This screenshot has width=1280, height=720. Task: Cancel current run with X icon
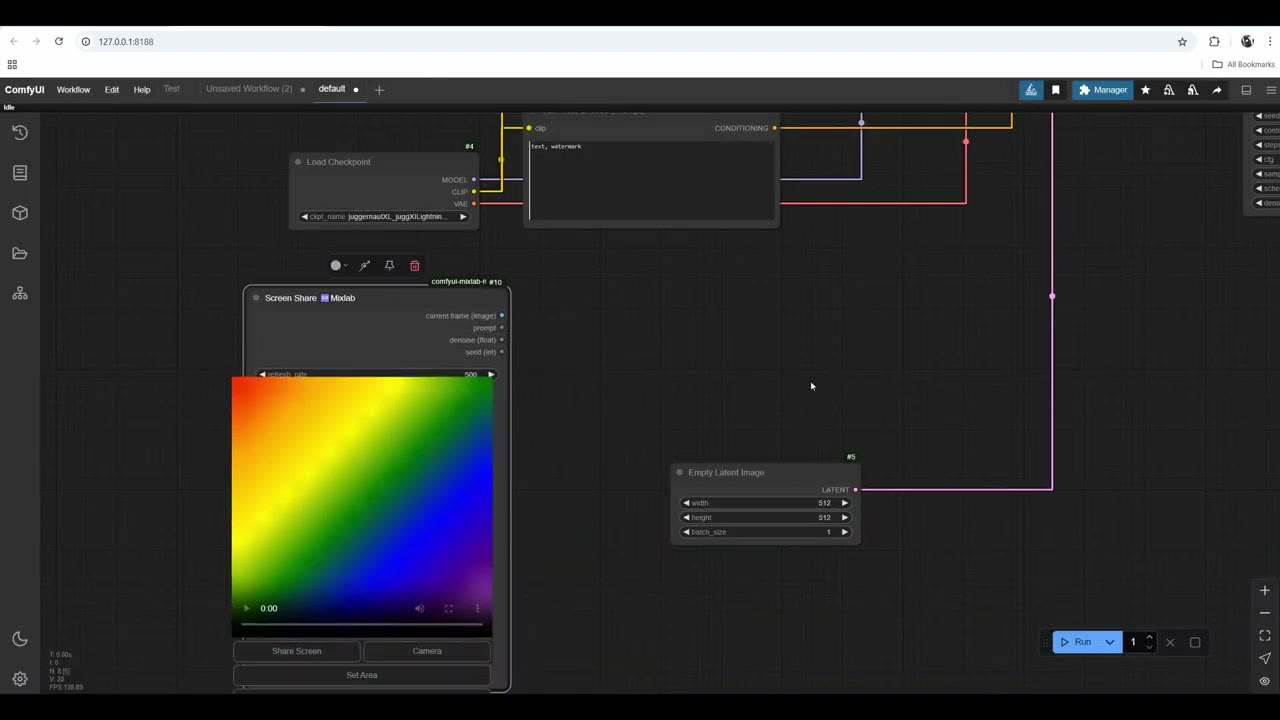coord(1170,642)
